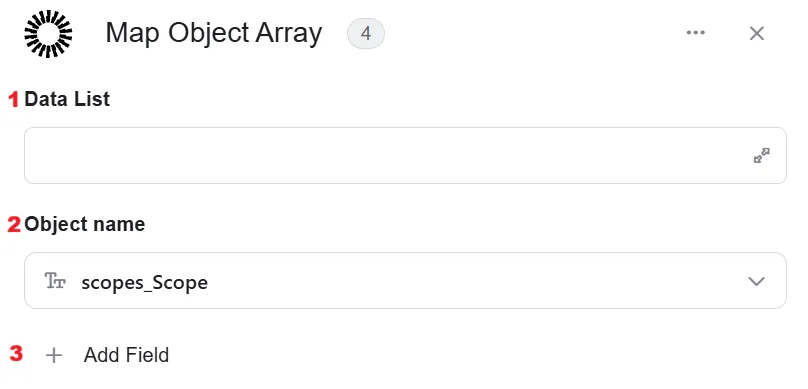Viewport: 808px width, 389px height.
Task: Click the Object name label
Action: pos(85,224)
